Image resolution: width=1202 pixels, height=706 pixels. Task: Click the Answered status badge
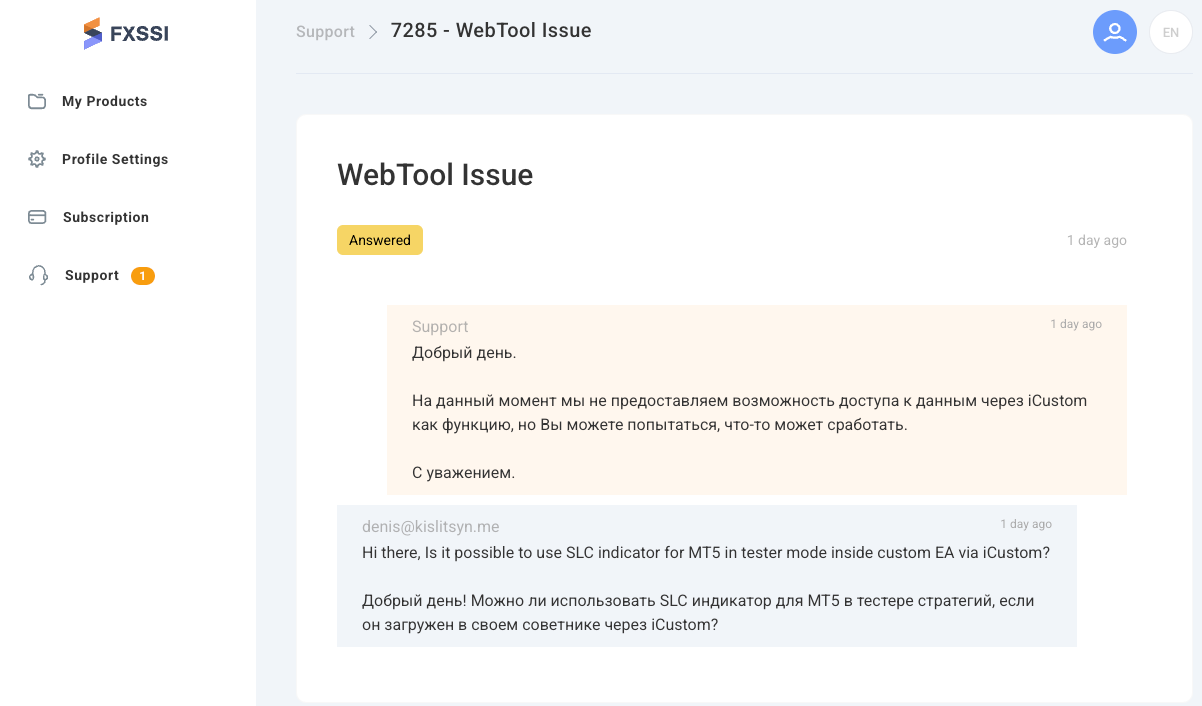[x=380, y=240]
